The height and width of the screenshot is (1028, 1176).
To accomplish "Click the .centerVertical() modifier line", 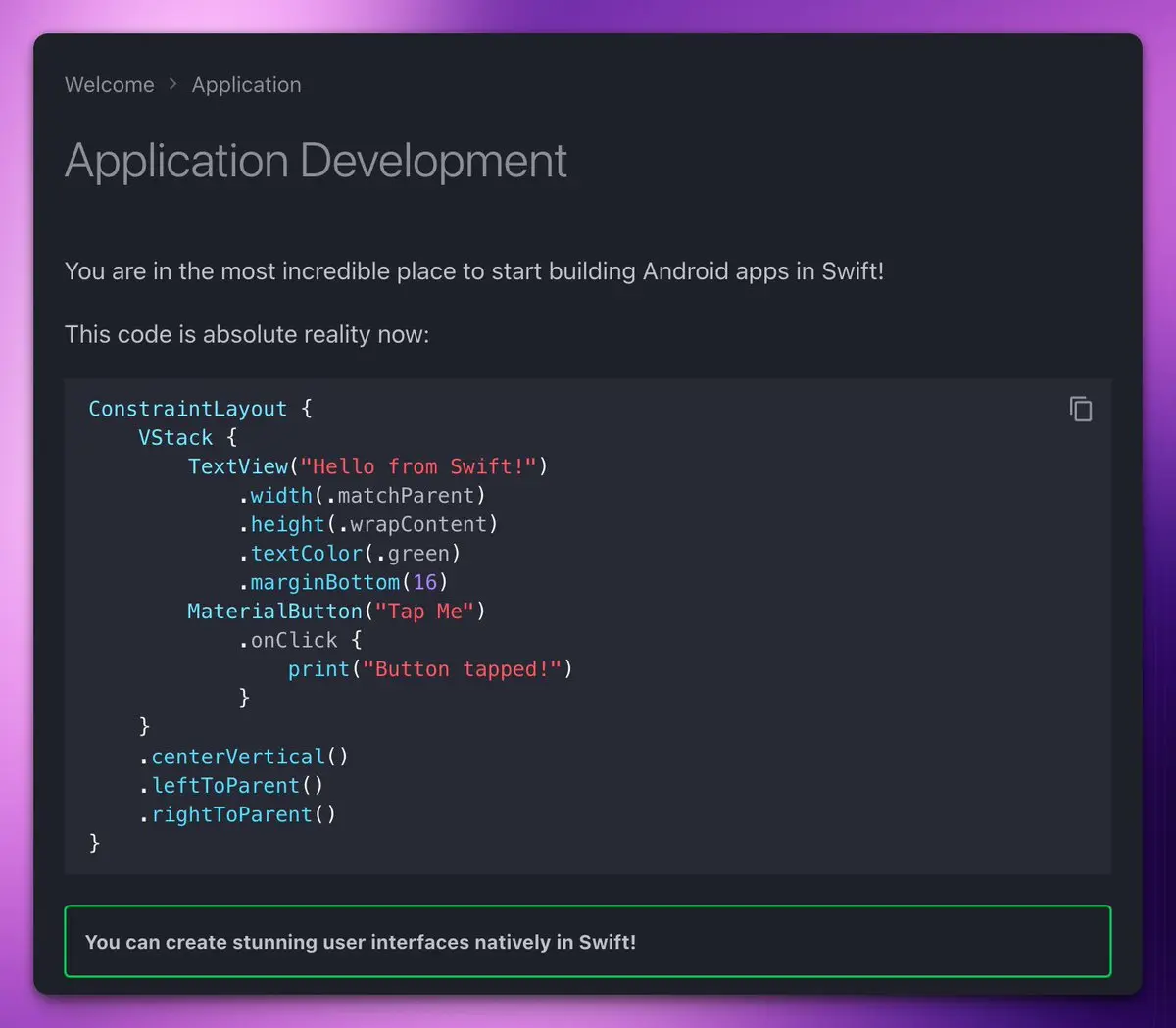I will (x=243, y=757).
